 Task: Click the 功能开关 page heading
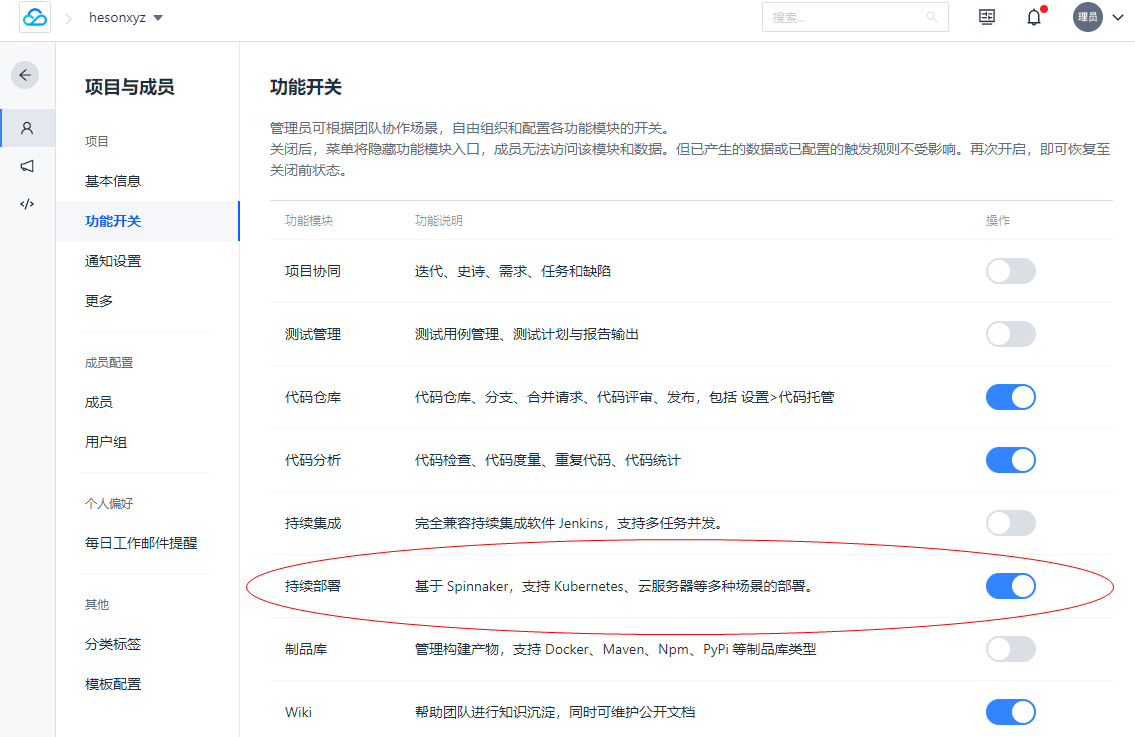coord(305,87)
